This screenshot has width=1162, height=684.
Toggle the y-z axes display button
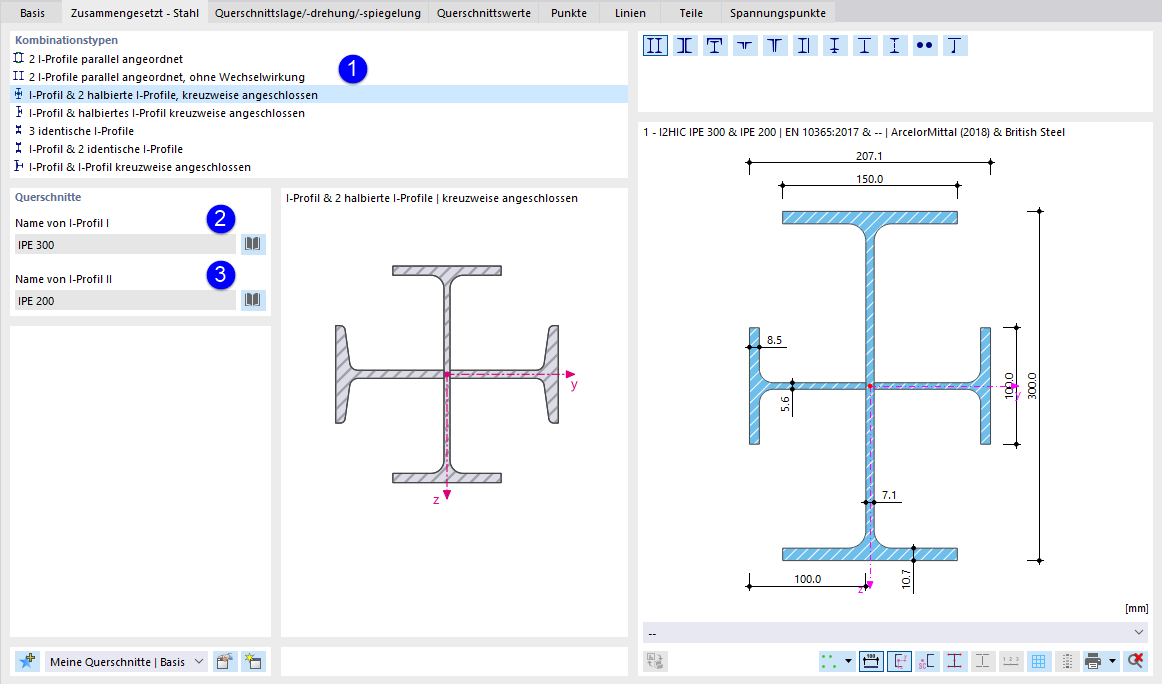click(x=900, y=661)
